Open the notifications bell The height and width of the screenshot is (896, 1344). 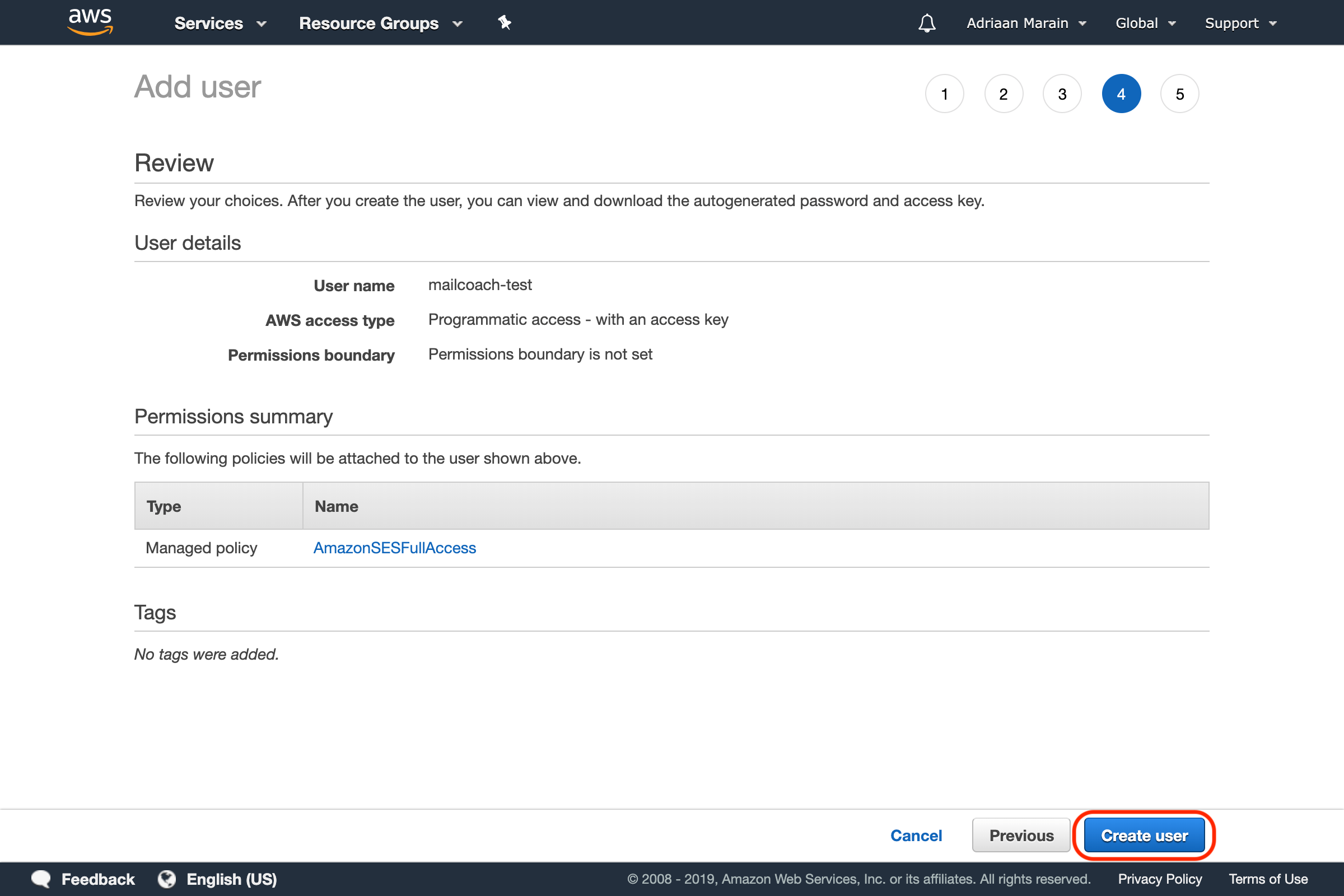tap(926, 24)
